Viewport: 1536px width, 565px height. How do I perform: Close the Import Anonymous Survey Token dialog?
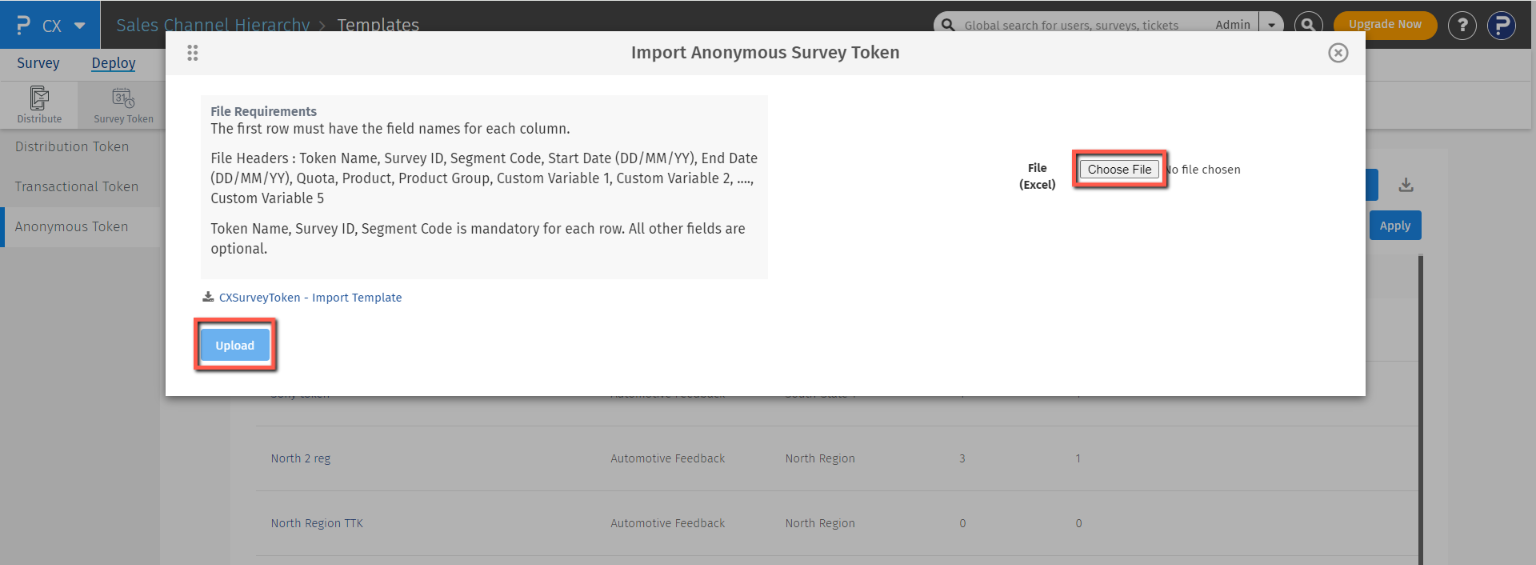click(1338, 53)
